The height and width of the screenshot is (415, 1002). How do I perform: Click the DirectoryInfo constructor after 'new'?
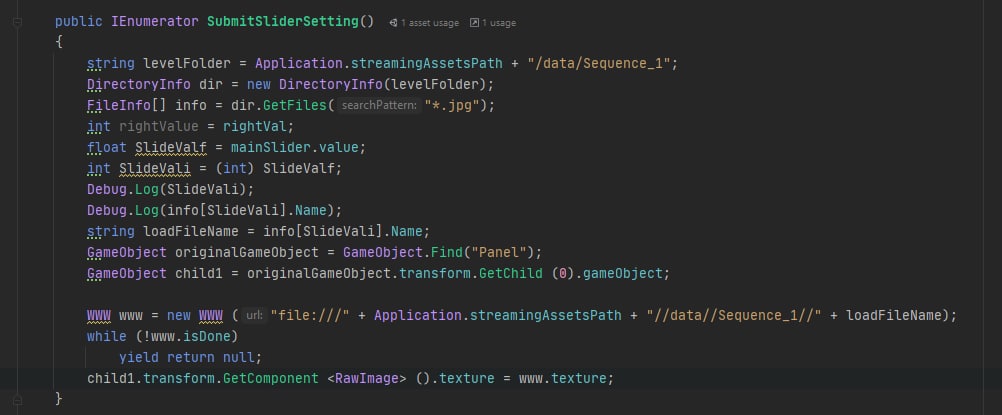[330, 84]
